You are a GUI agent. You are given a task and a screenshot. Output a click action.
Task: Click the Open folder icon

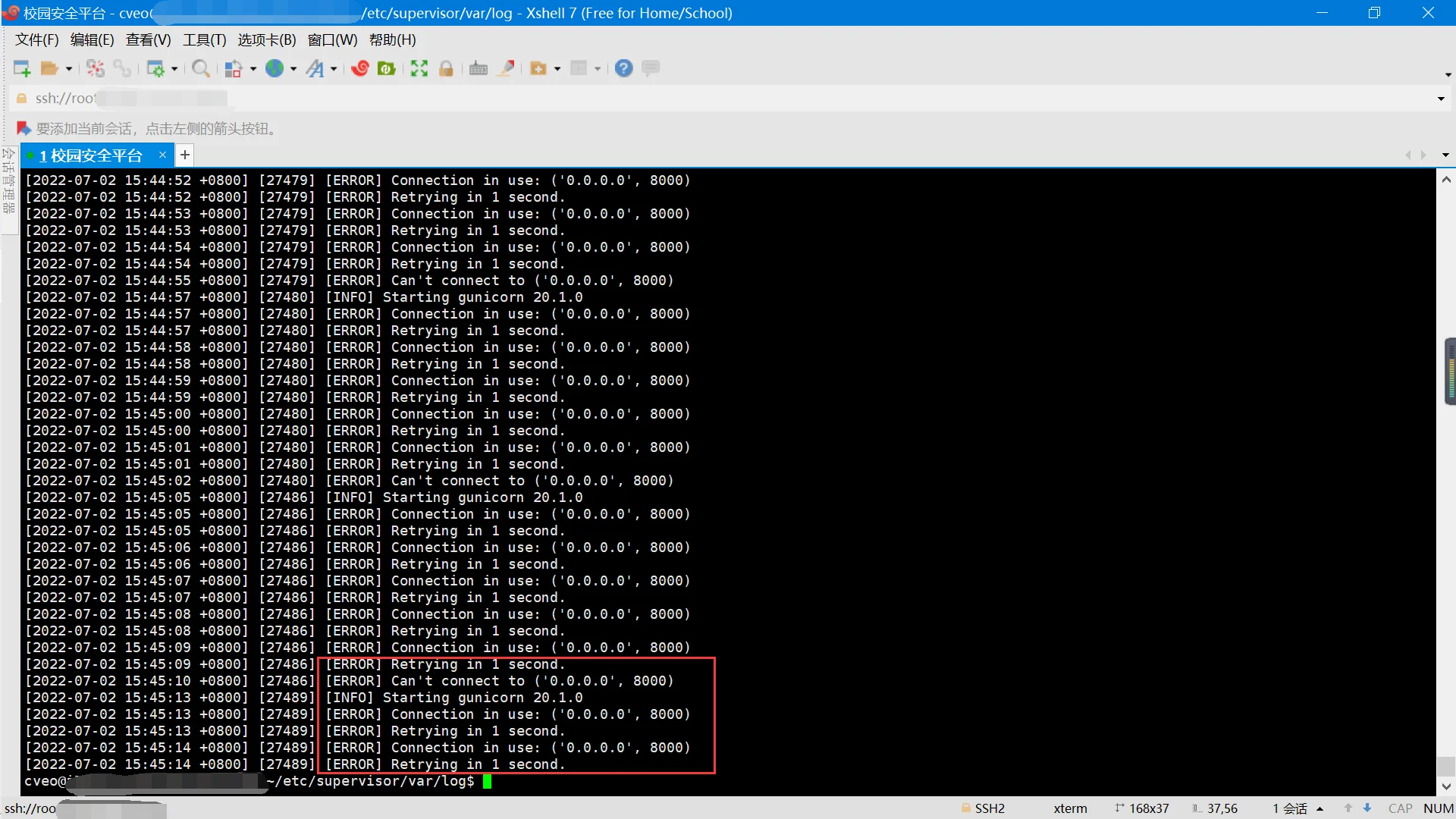pos(49,69)
